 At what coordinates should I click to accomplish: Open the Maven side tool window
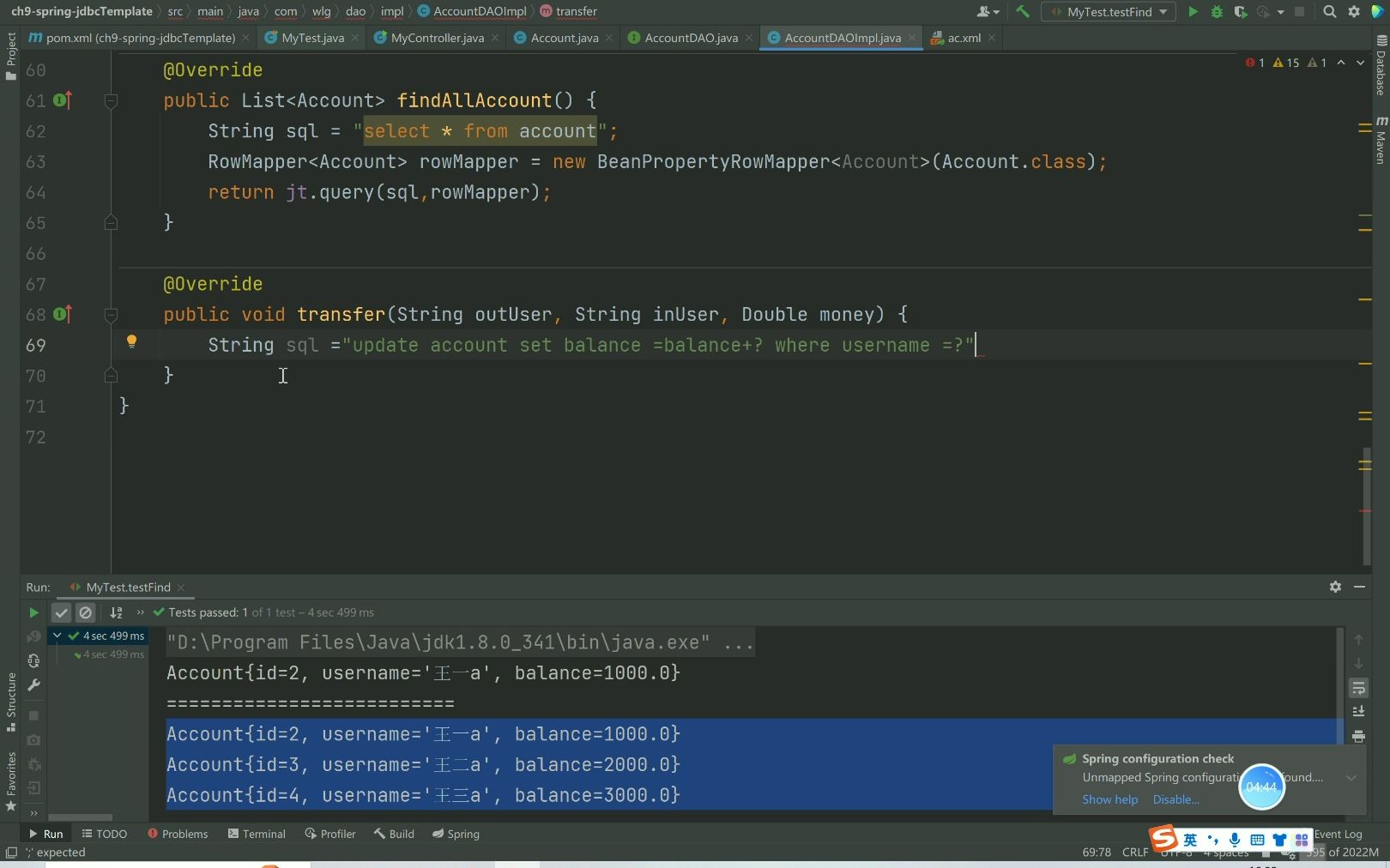1381,140
